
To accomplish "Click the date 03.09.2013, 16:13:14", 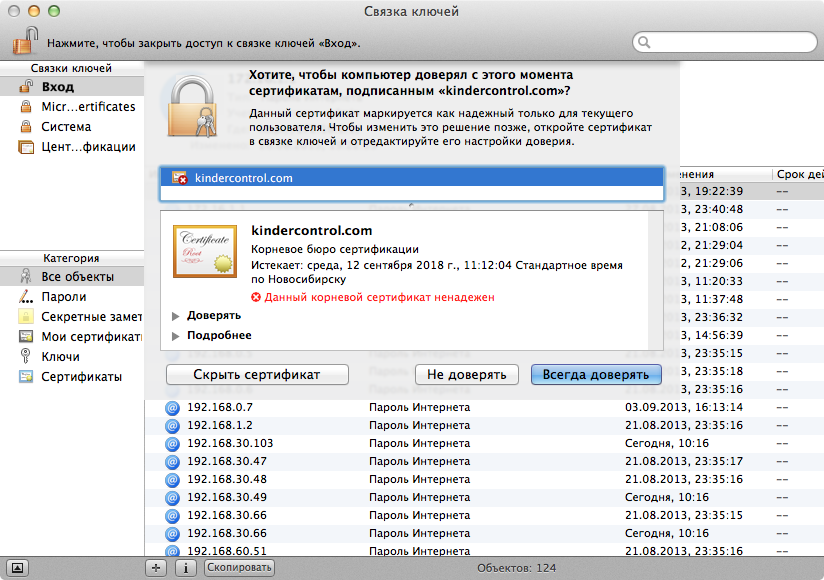I will pos(684,407).
